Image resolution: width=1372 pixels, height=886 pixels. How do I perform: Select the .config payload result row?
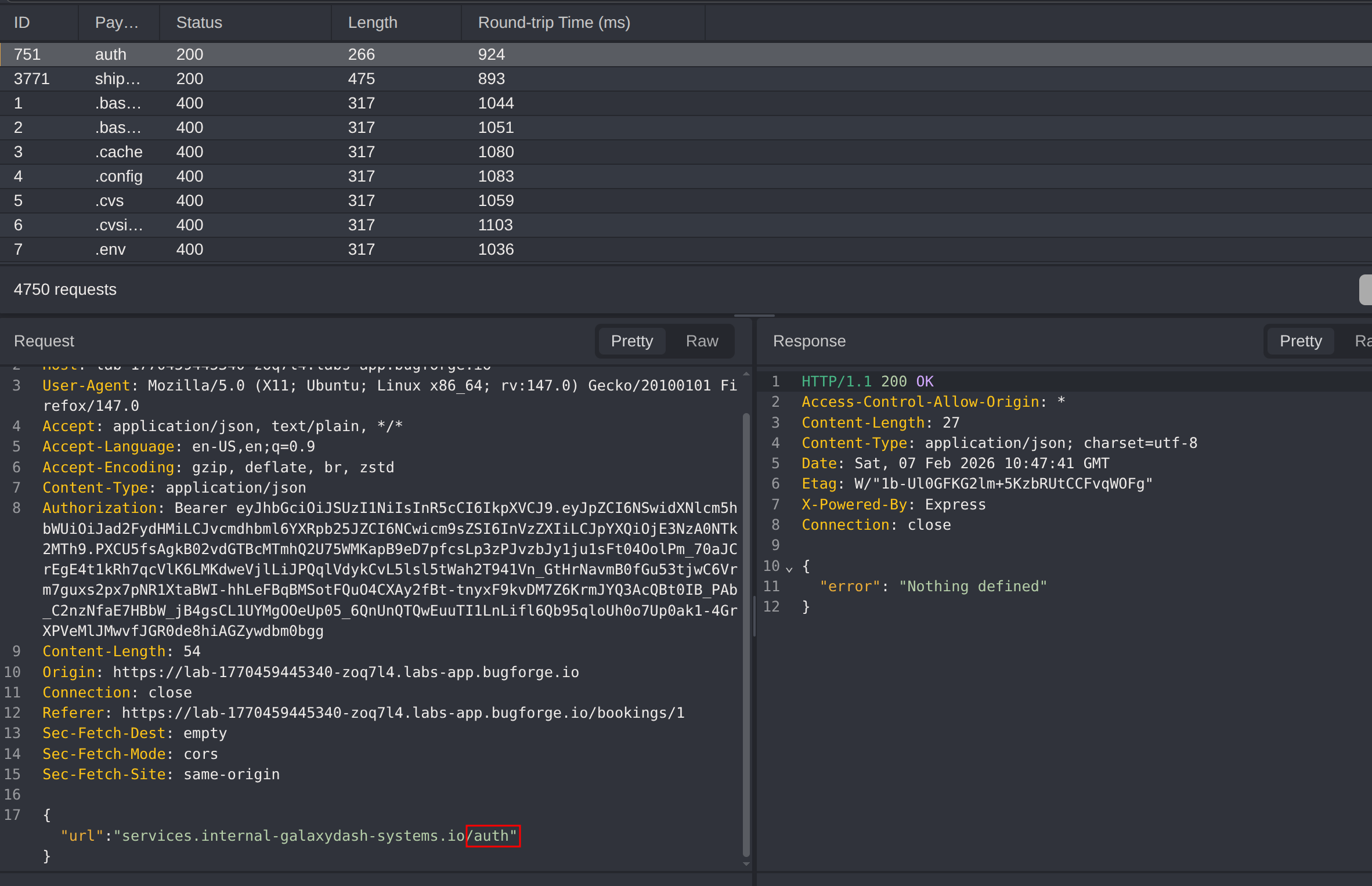pos(232,176)
